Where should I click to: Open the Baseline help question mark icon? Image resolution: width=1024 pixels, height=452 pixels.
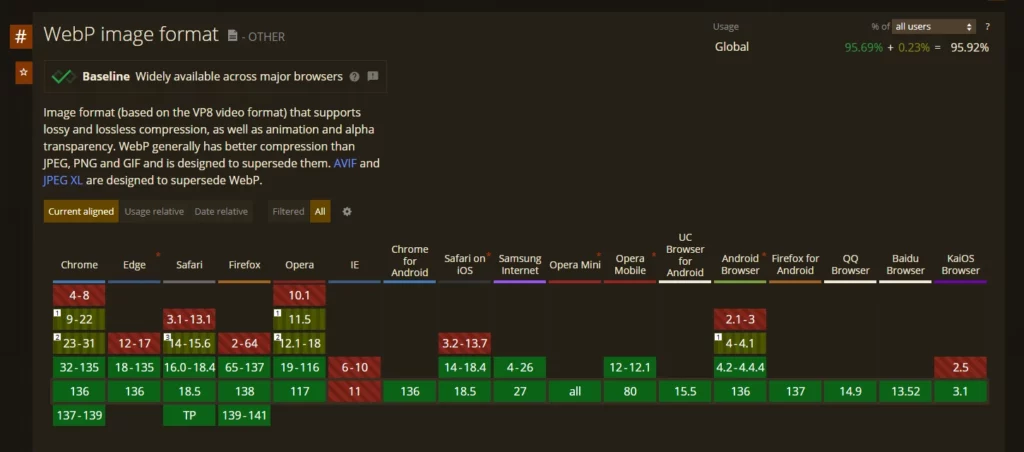[x=353, y=76]
